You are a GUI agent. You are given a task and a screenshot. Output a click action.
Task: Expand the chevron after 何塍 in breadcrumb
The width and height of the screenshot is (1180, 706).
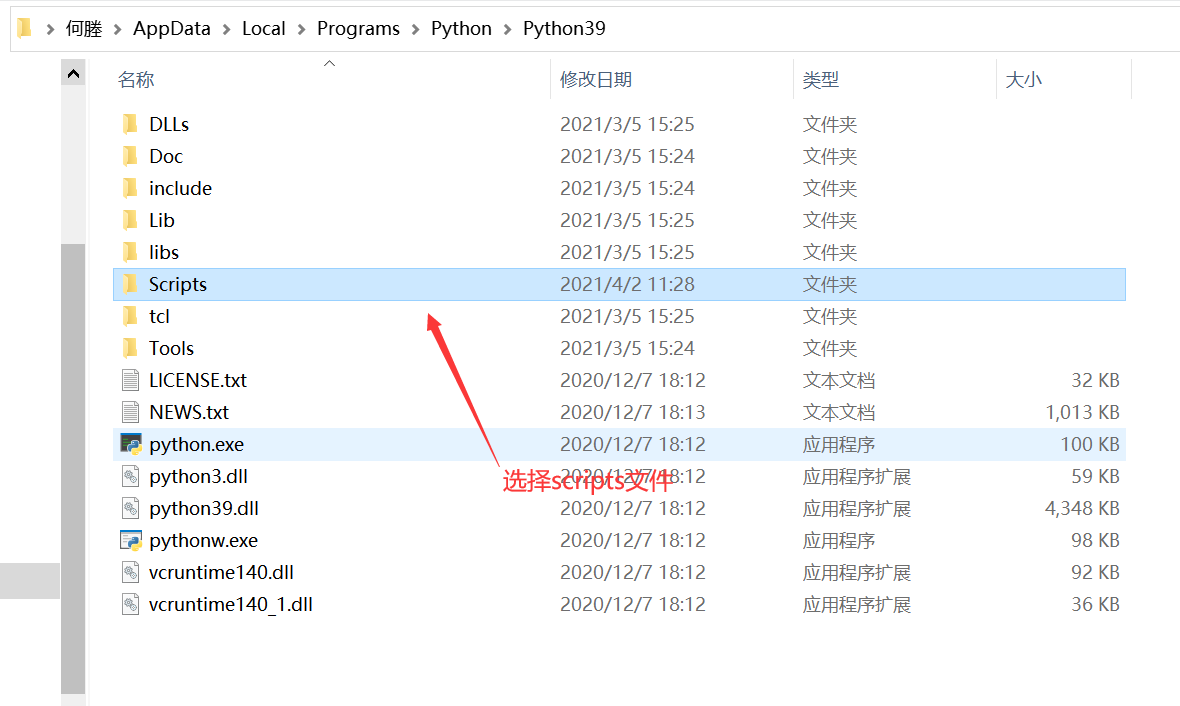(117, 29)
